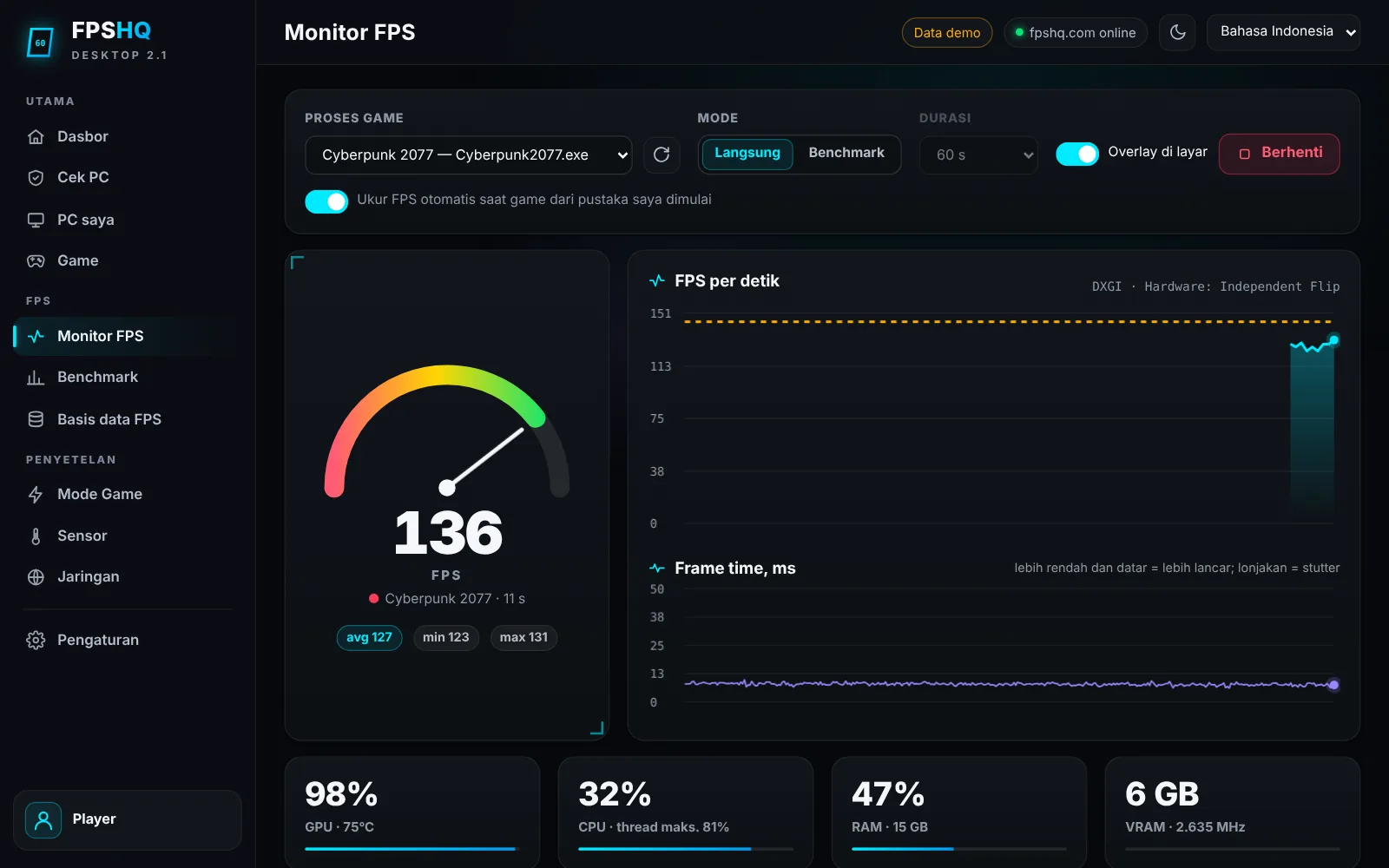Click the min 123 chip
The image size is (1389, 868).
point(445,638)
